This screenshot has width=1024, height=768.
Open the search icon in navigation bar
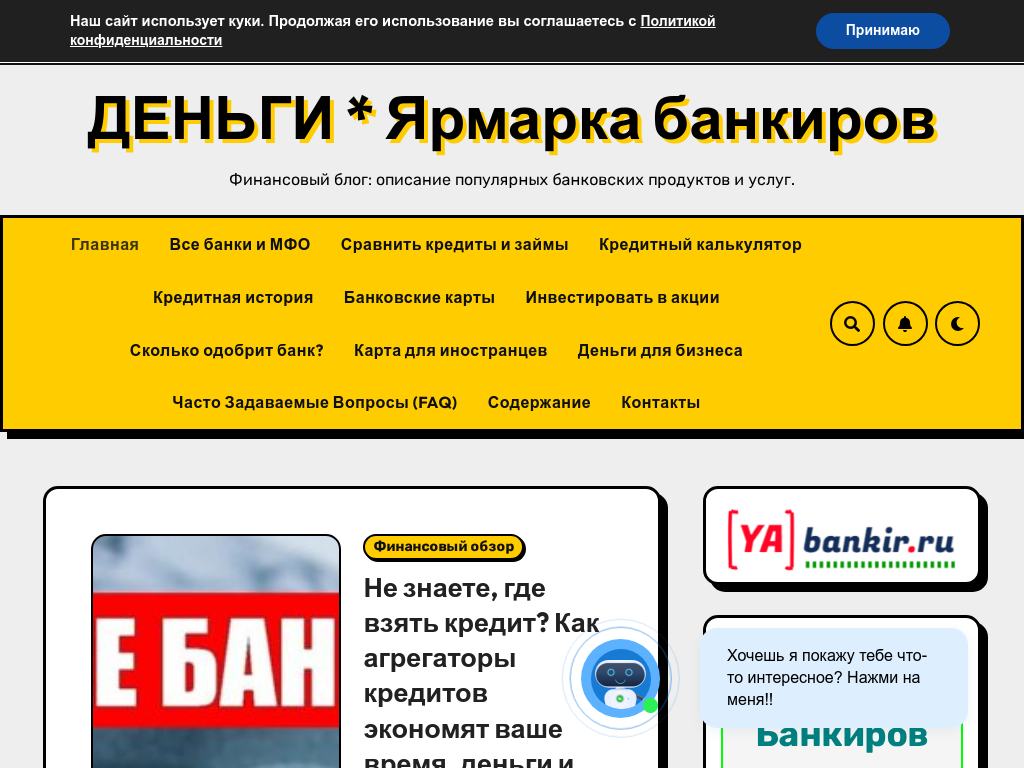coord(852,324)
